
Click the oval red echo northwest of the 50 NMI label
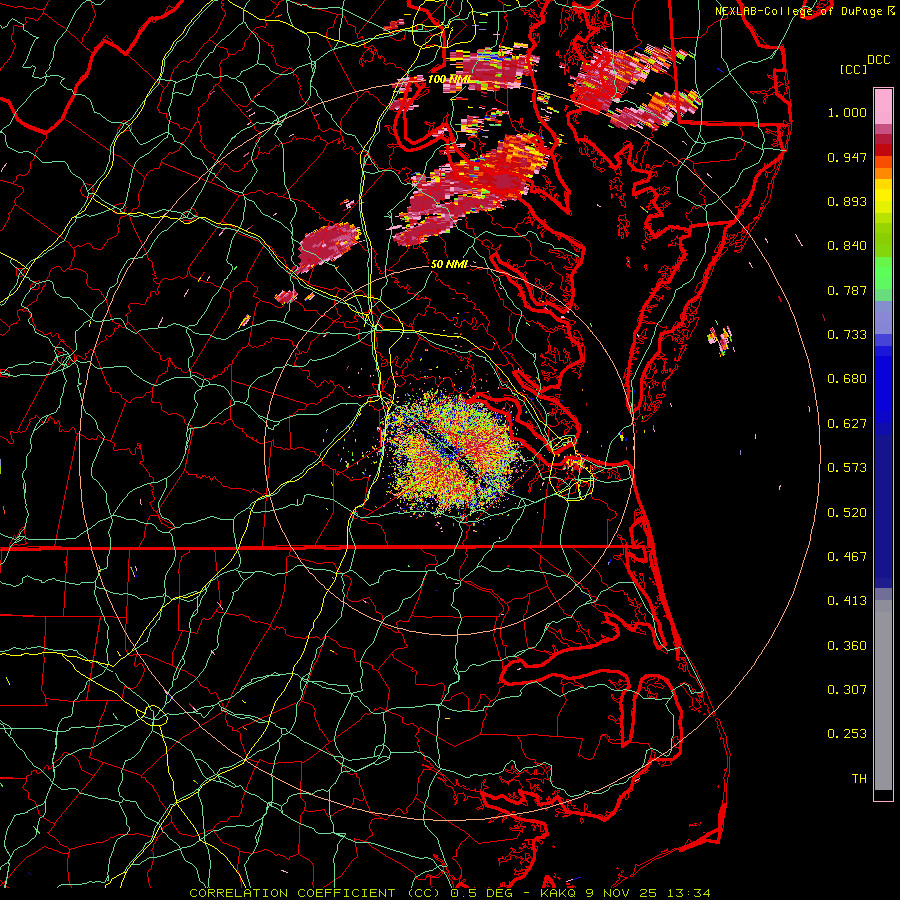327,246
